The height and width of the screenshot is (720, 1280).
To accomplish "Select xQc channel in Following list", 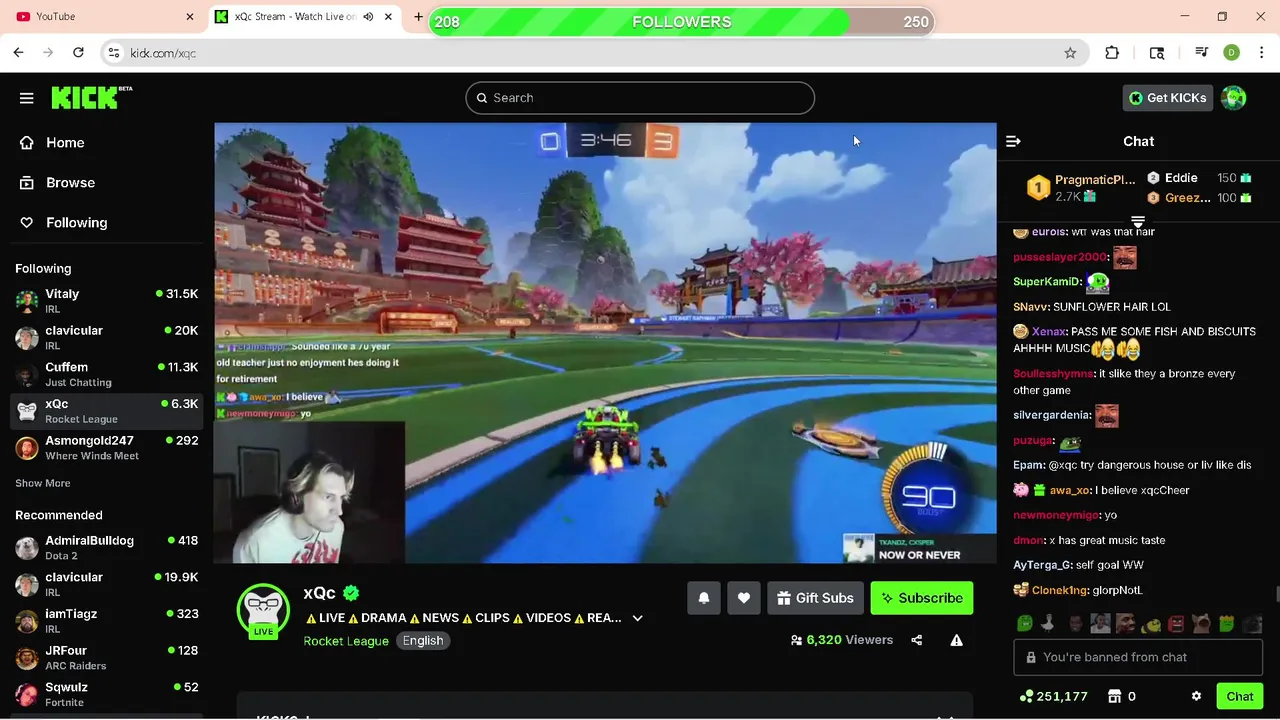I will (x=107, y=410).
